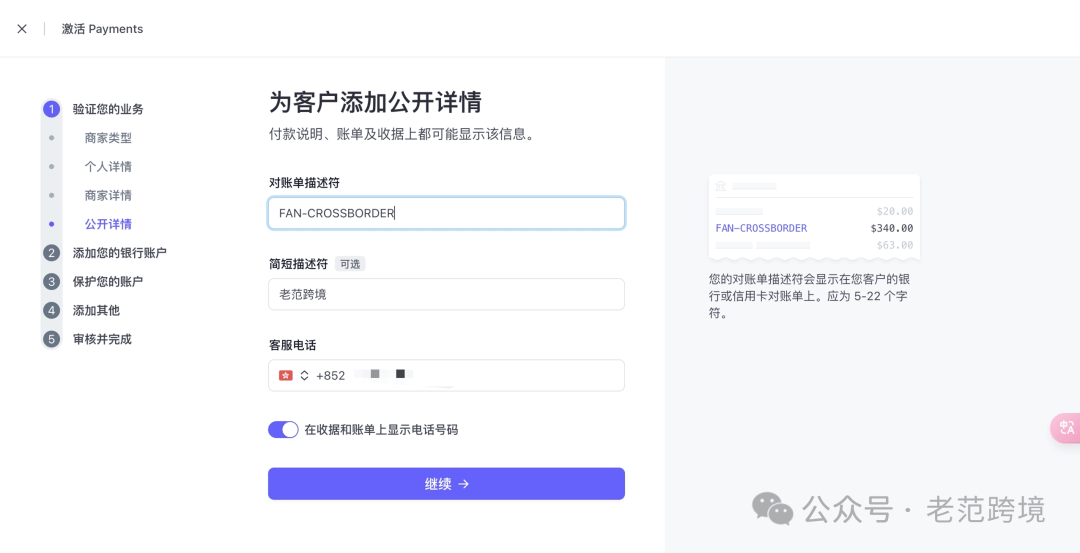The image size is (1080, 553).
Task: Click the 激活 Payments title
Action: (102, 29)
